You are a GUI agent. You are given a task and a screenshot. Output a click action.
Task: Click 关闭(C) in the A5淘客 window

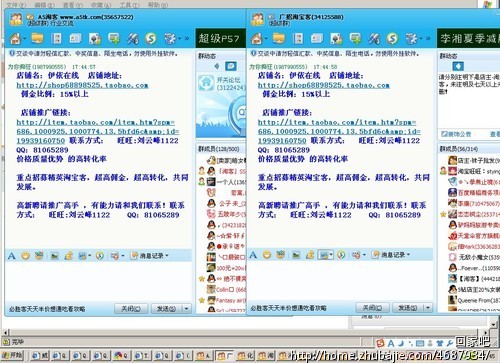click(x=131, y=309)
